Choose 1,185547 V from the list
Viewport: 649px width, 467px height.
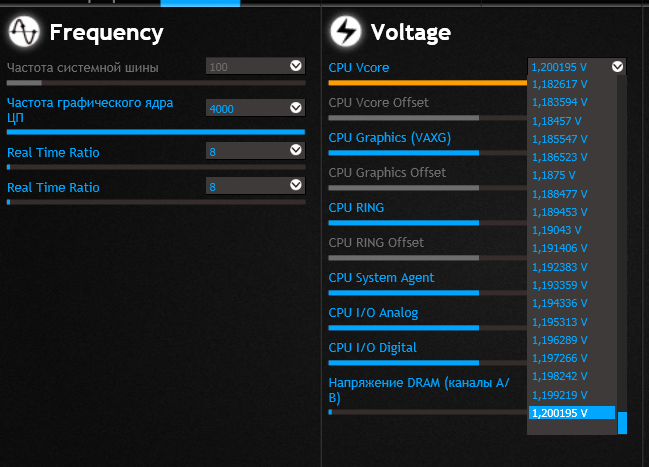(560, 139)
